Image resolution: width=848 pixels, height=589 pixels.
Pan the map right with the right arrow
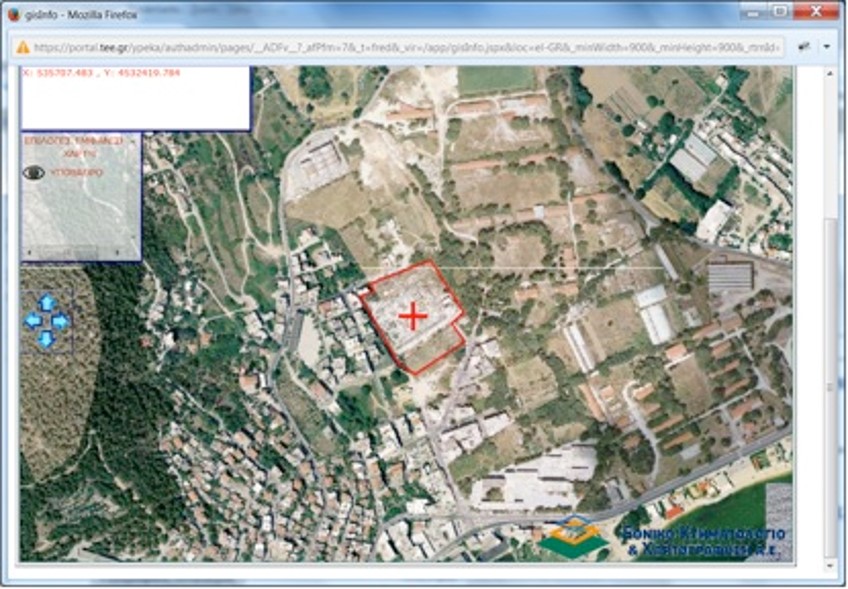[x=61, y=321]
